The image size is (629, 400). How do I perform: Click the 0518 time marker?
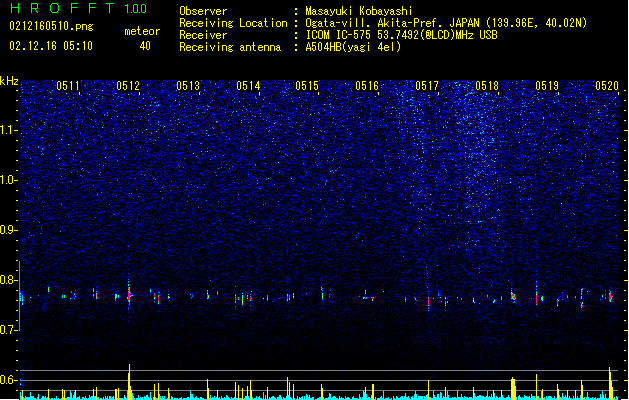click(487, 86)
